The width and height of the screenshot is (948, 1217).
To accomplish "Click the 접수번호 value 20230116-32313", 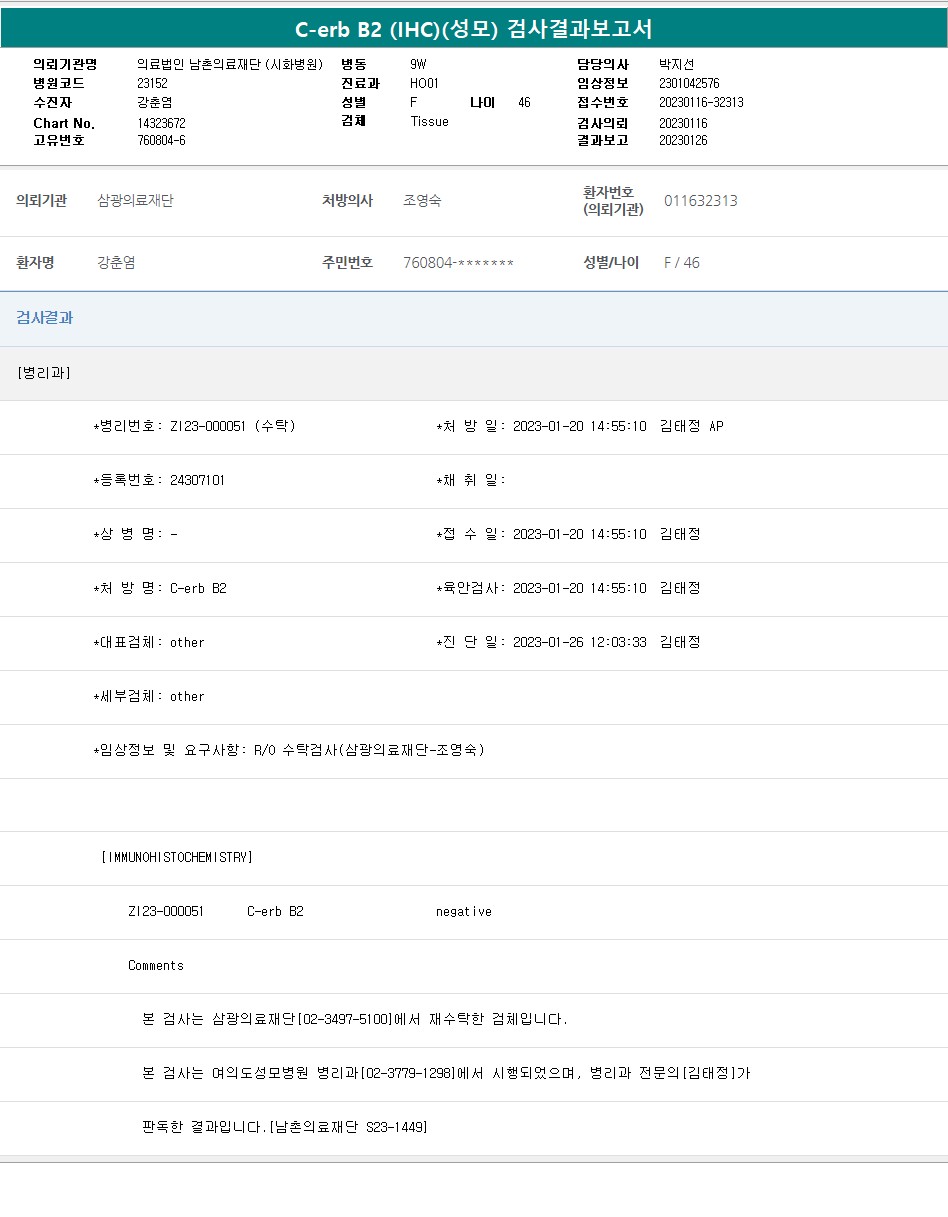I will (x=701, y=102).
